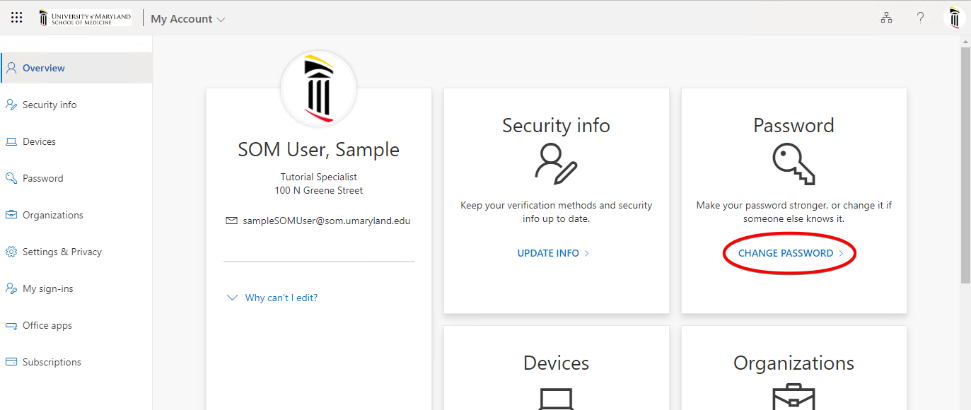Go to Devices in the sidebar
Image resolution: width=971 pixels, height=410 pixels.
39,142
